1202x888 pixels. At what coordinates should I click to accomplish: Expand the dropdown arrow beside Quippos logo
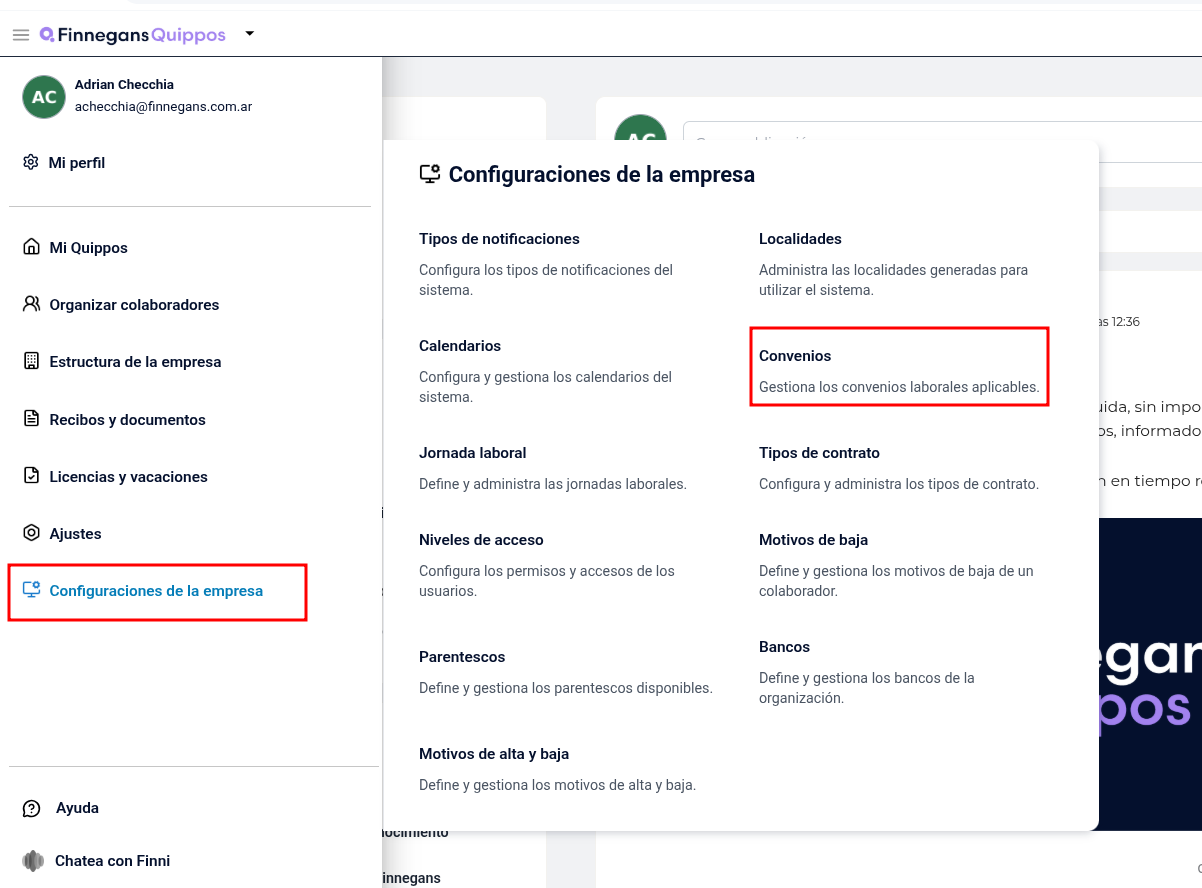250,34
